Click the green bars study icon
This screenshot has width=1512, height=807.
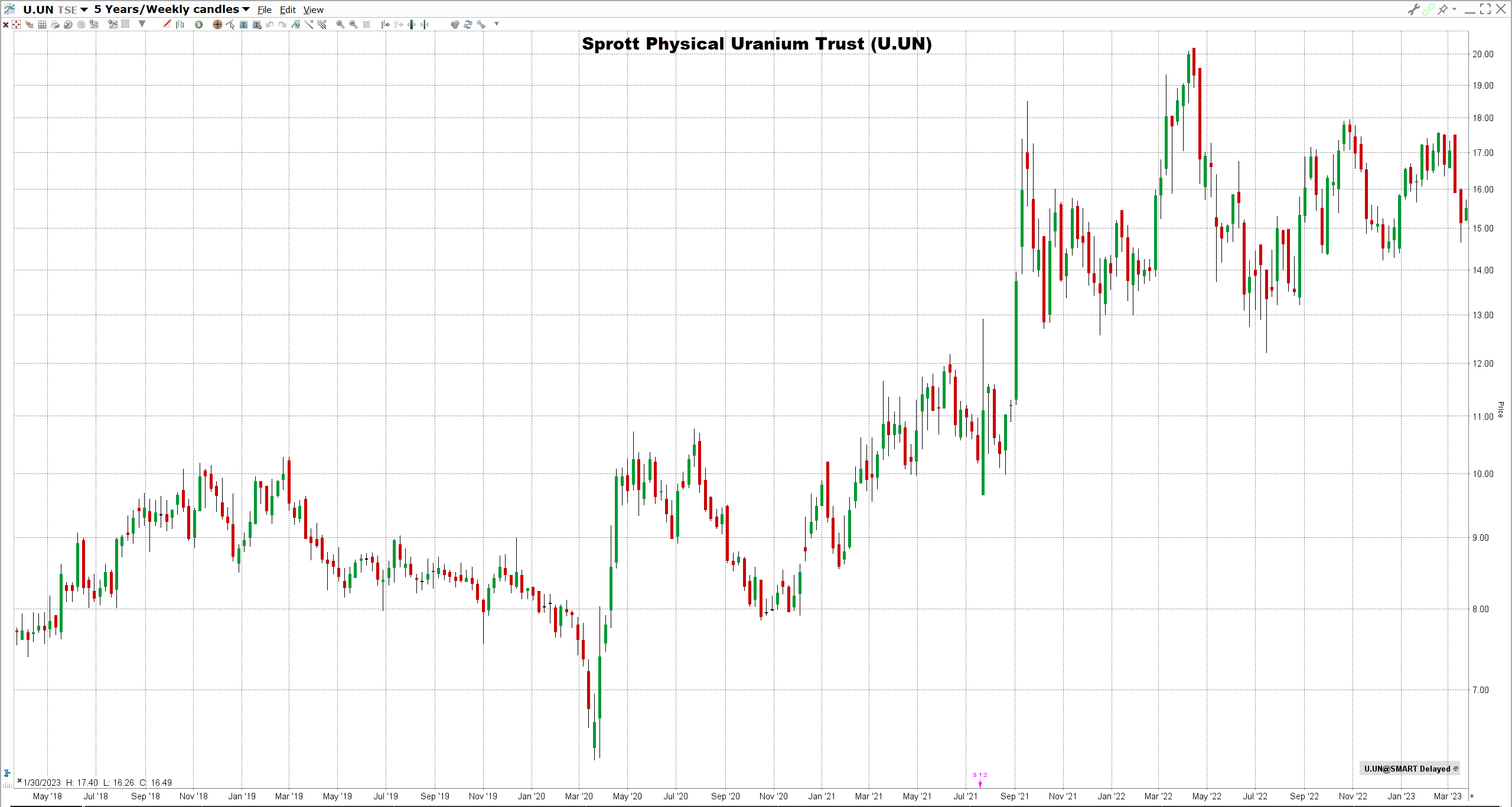(x=295, y=24)
